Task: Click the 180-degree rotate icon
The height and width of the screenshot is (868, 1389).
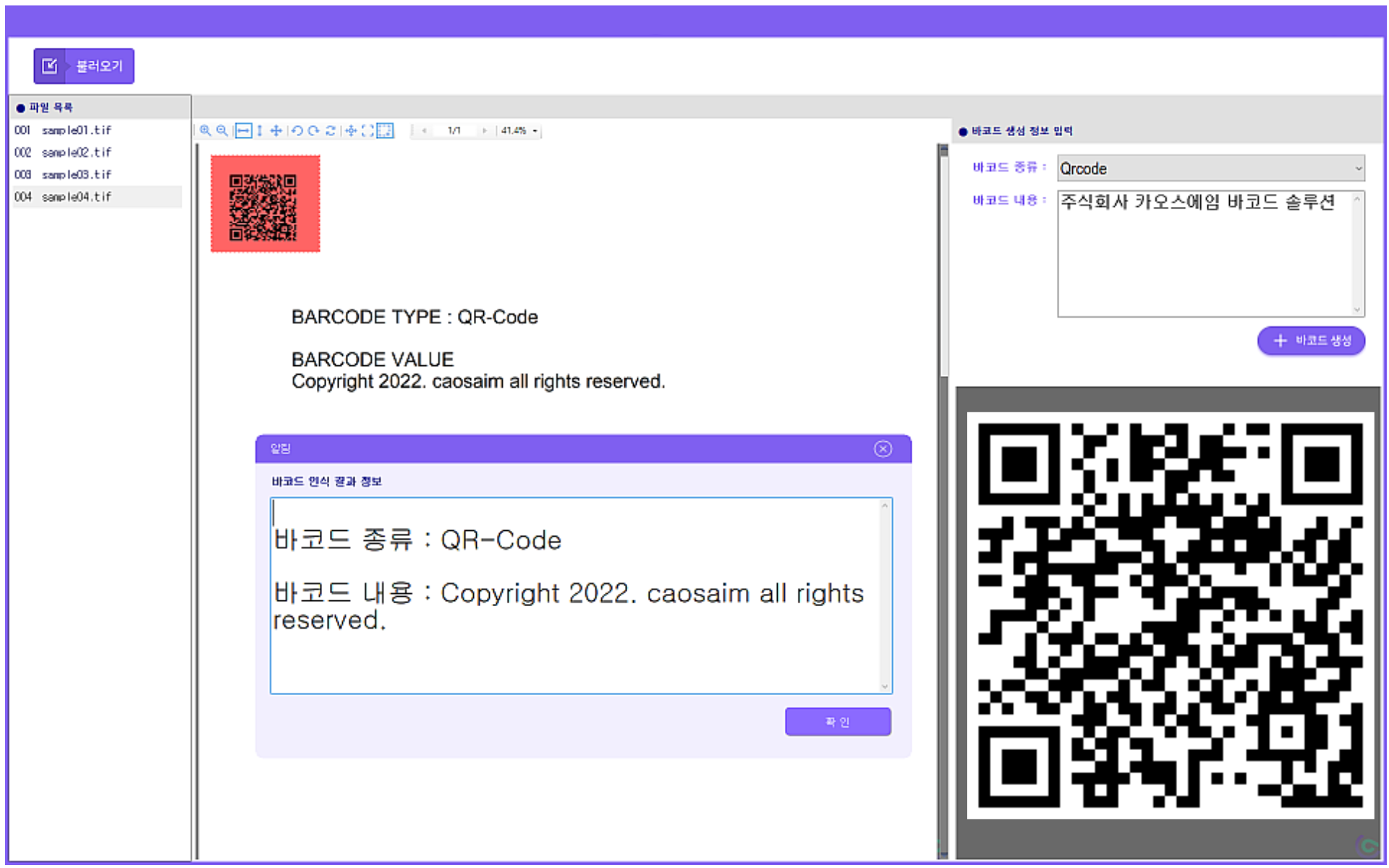Action: (331, 131)
